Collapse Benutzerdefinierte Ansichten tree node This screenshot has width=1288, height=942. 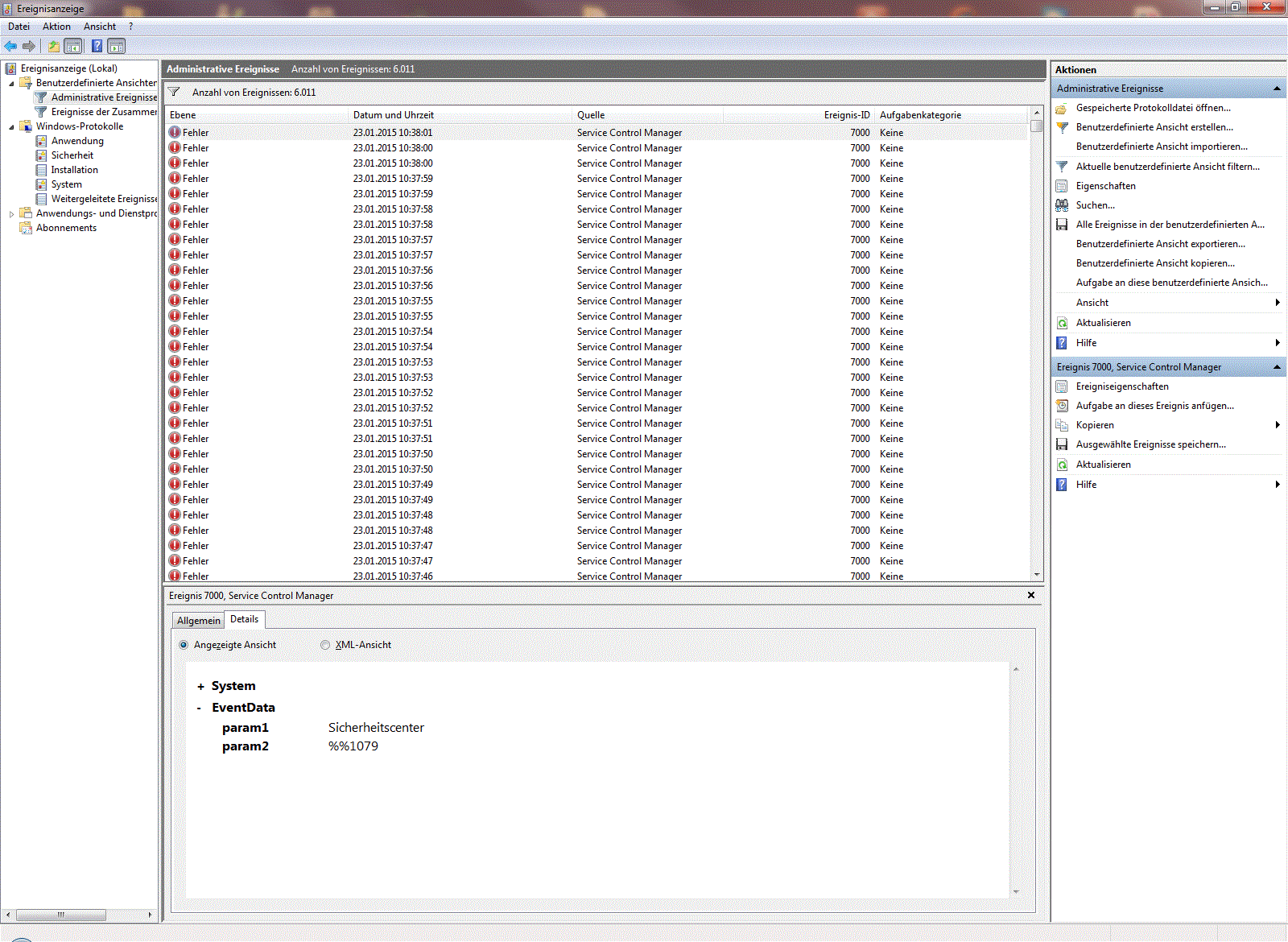click(x=11, y=83)
